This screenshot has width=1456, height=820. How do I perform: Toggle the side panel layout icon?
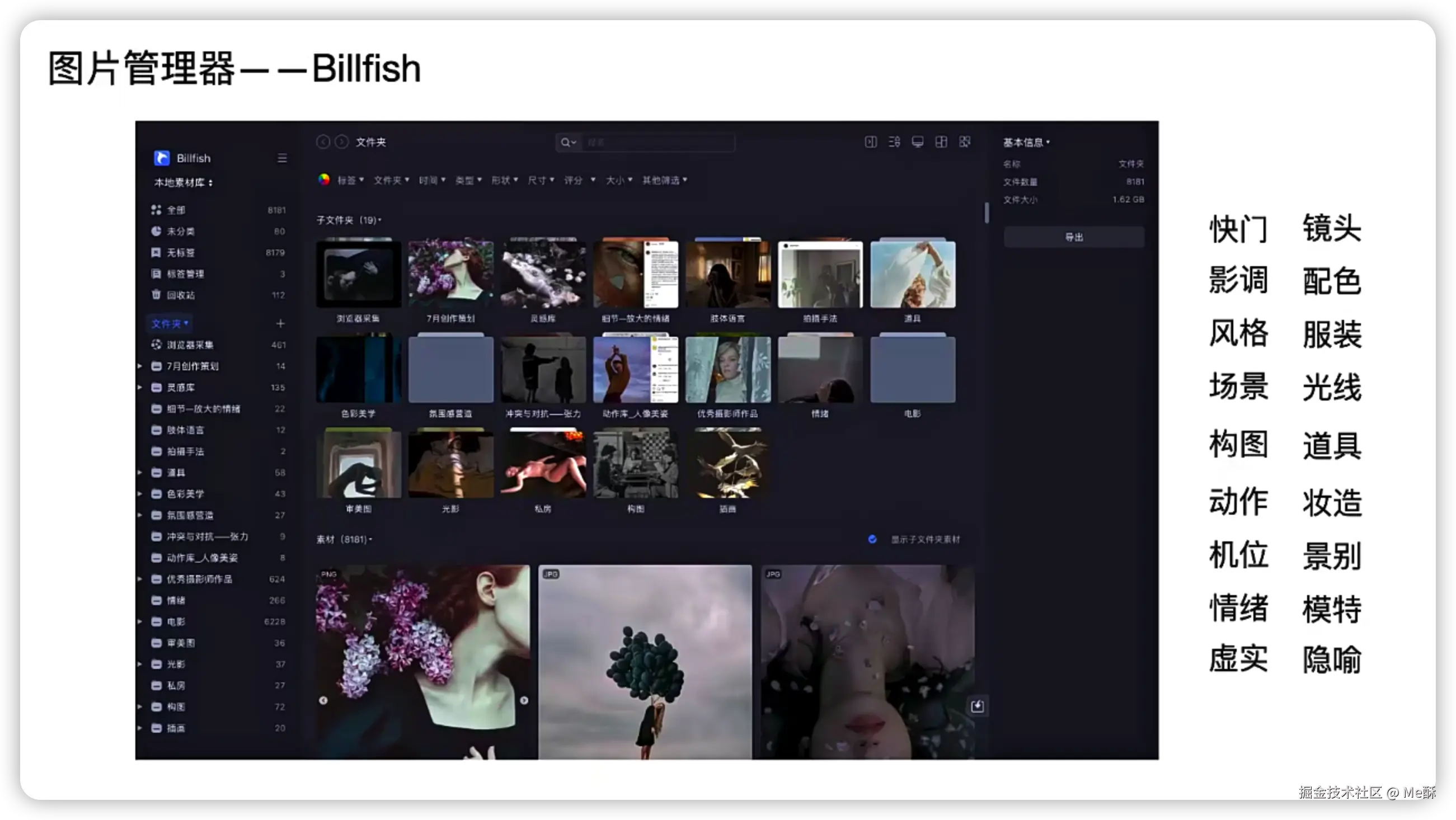pos(871,142)
